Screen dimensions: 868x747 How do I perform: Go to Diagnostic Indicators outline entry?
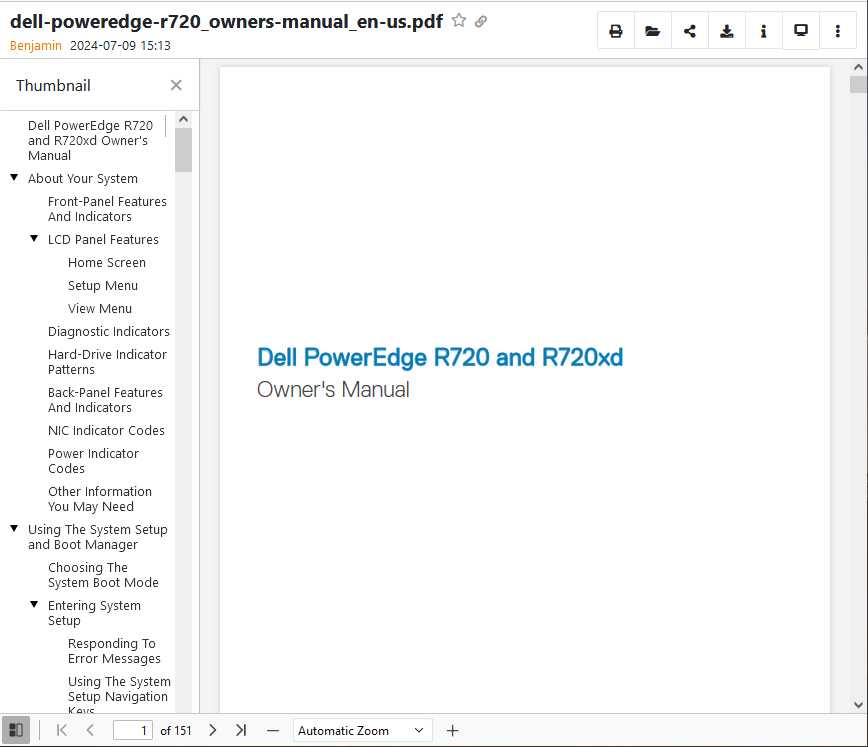(x=109, y=332)
